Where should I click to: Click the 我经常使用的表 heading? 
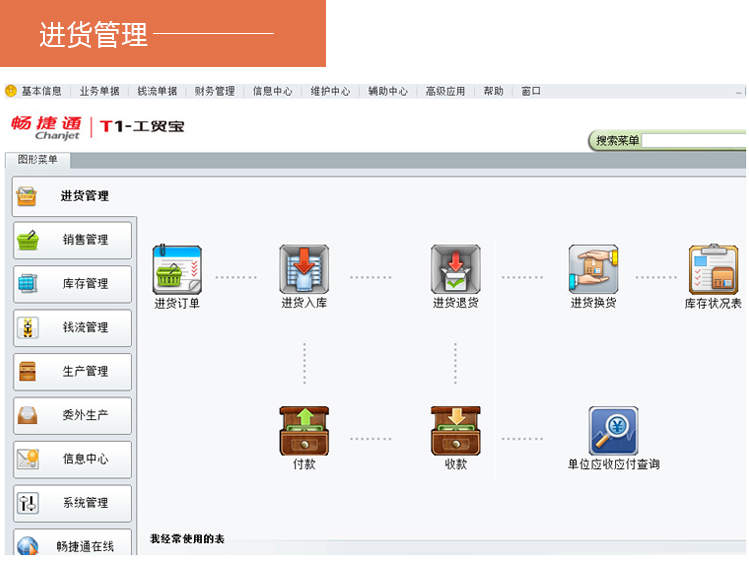[187, 539]
